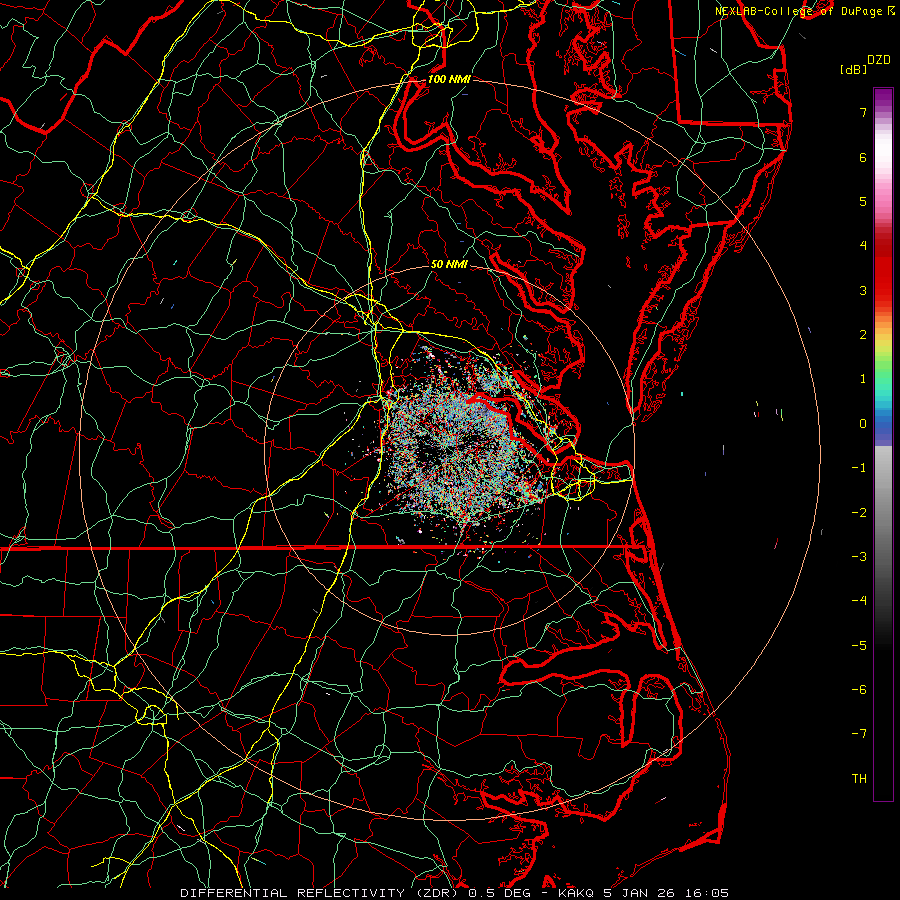Screen dimensions: 900x900
Task: Click the "KAKQ" station identifier in the caption
Action: pos(577,893)
